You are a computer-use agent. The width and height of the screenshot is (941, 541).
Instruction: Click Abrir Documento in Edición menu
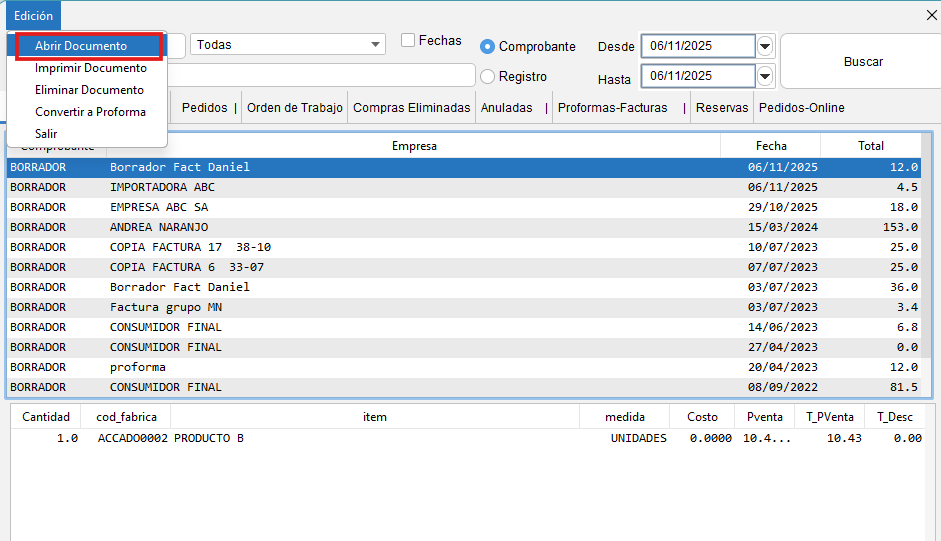81,46
